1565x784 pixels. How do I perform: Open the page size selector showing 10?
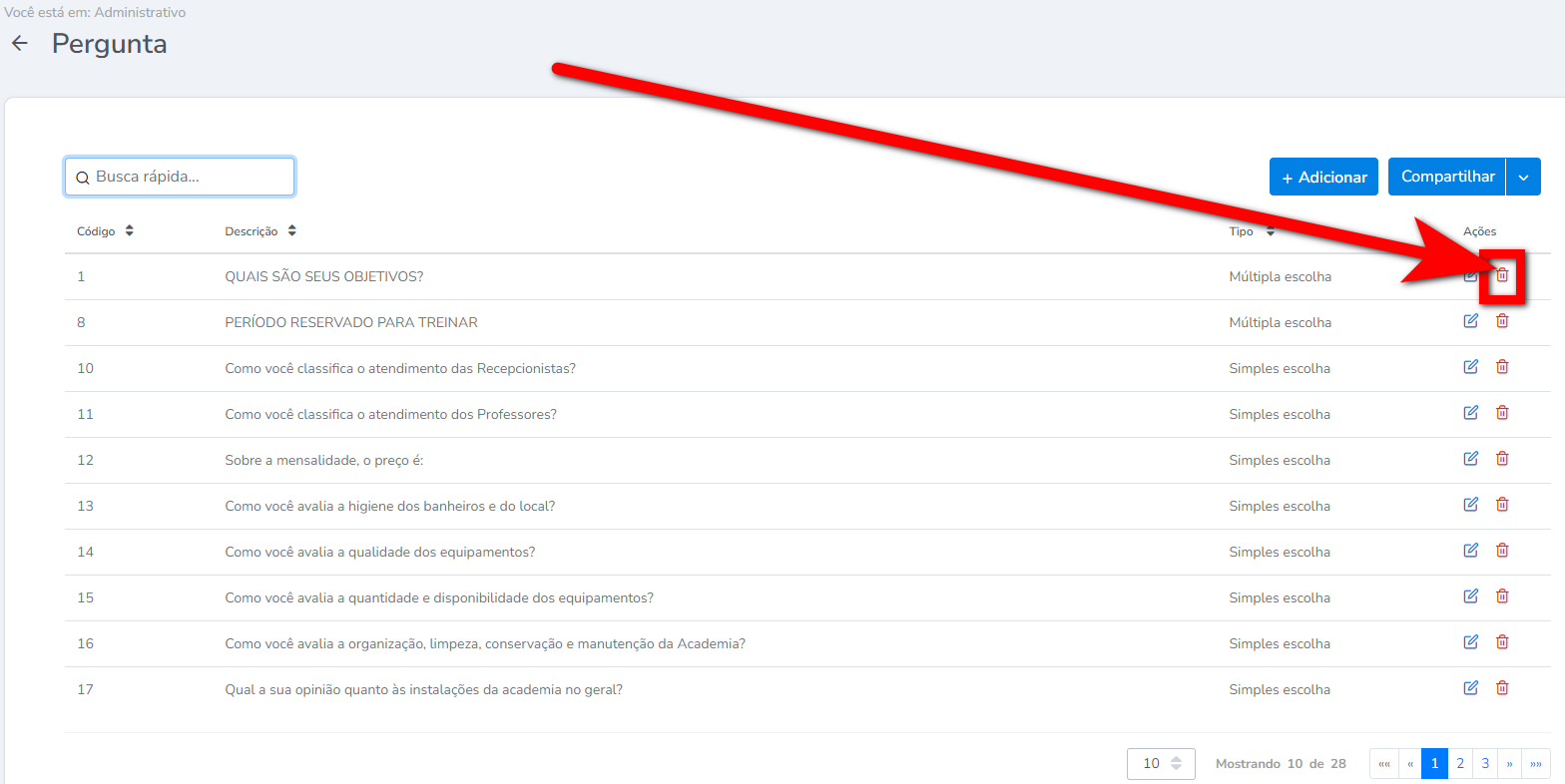1161,763
